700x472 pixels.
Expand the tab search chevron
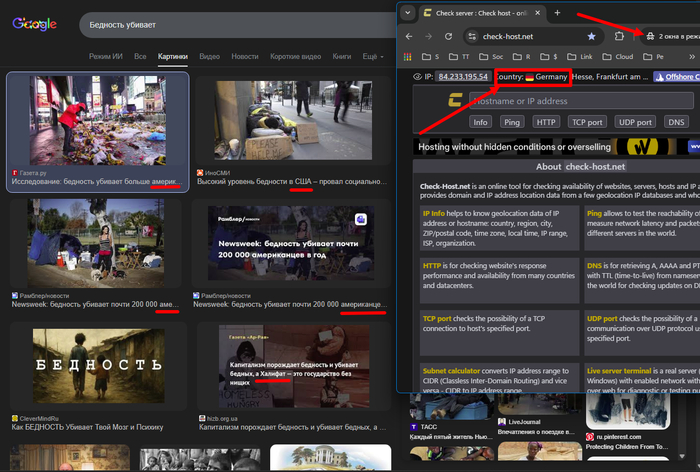[x=407, y=13]
